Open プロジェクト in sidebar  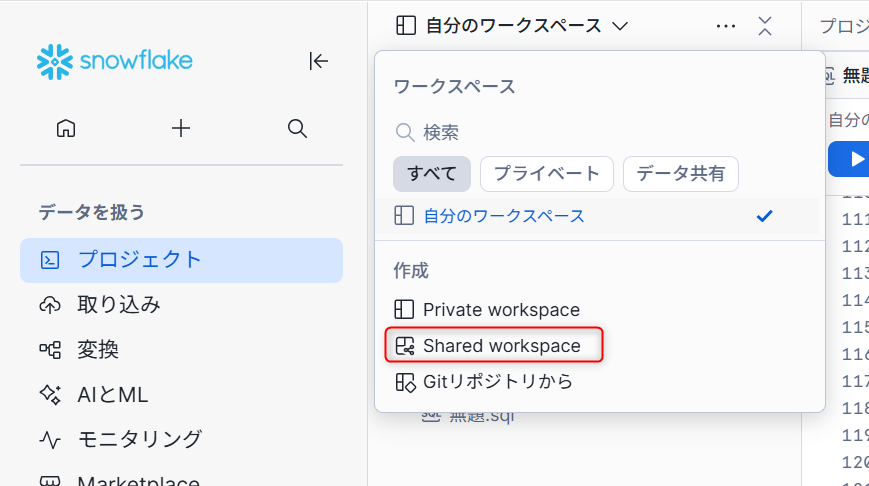pyautogui.click(x=140, y=260)
